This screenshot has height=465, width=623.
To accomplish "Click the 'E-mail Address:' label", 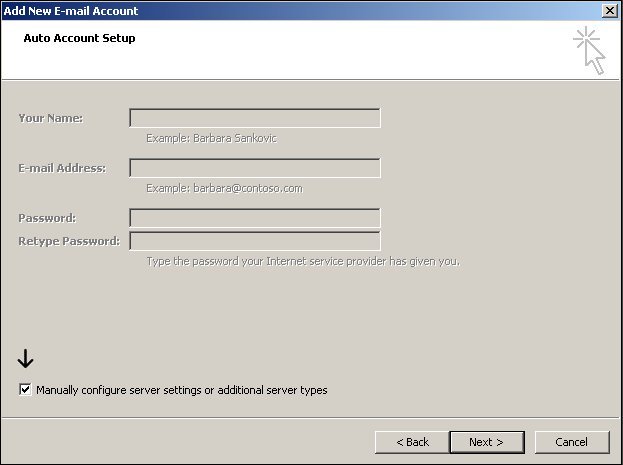I will click(62, 168).
